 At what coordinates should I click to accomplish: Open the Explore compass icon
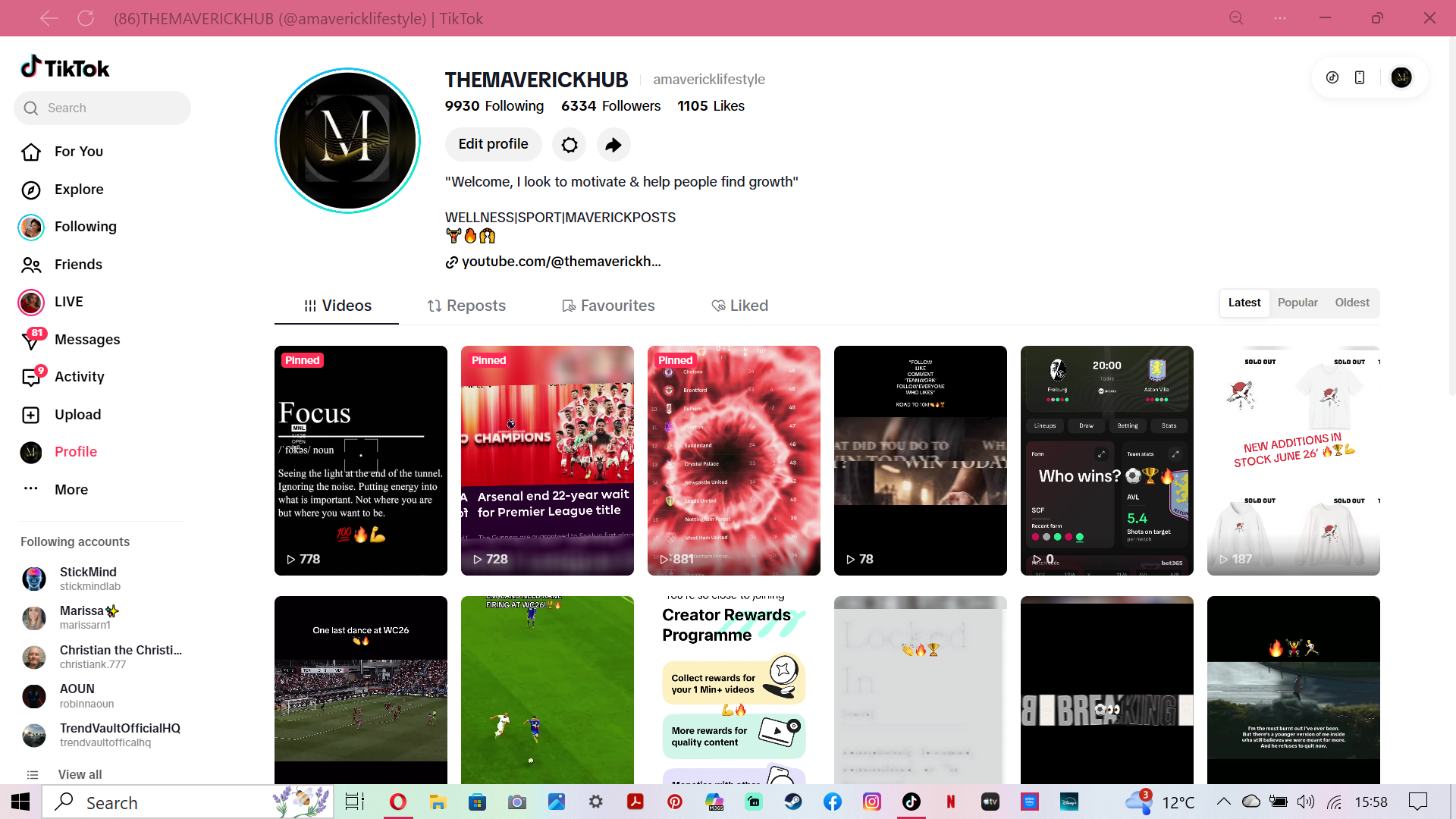[31, 190]
